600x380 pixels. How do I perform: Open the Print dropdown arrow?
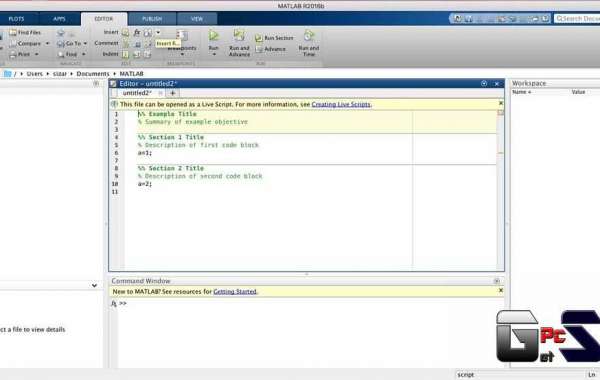coord(37,54)
